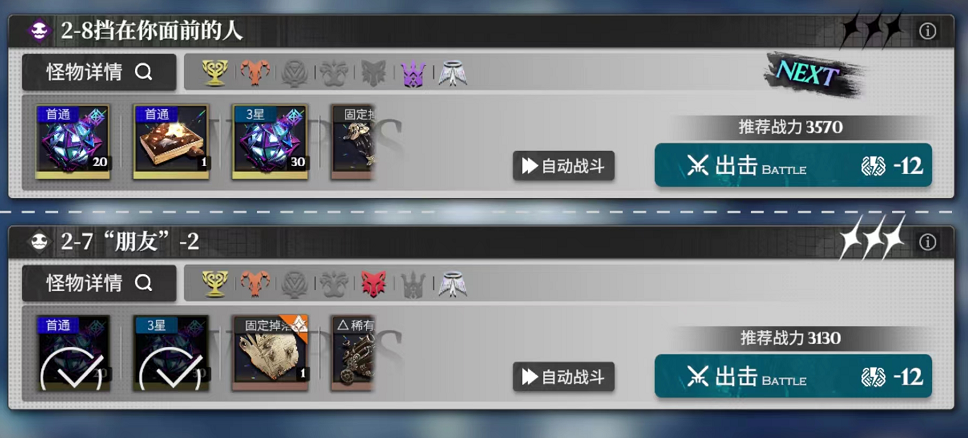This screenshot has width=968, height=438.
Task: Enable 自动战斗 auto battle for stage 2-8
Action: pyautogui.click(x=564, y=166)
